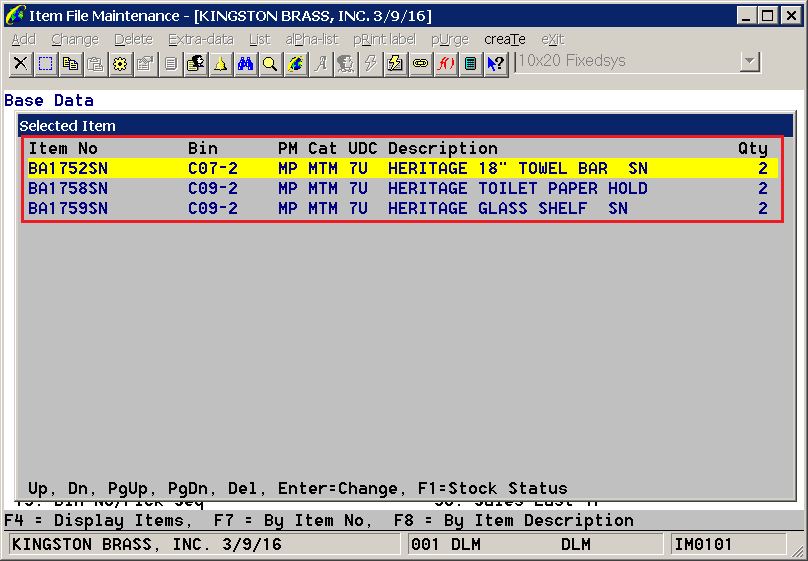Open the calculator icon
Screen dimensions: 808x561
tap(470, 63)
